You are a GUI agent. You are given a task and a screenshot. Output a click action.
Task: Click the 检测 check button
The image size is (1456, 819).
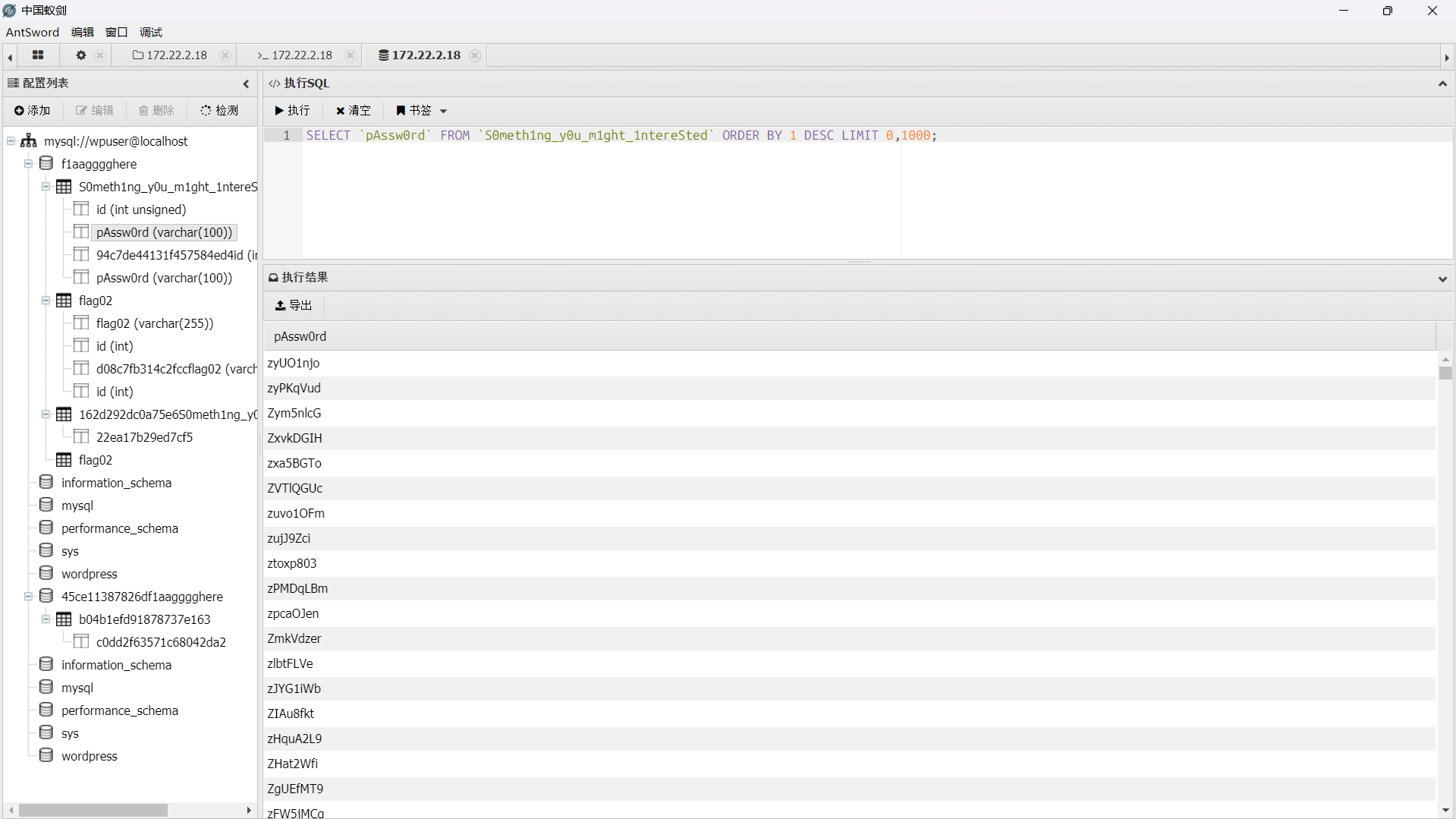[219, 111]
